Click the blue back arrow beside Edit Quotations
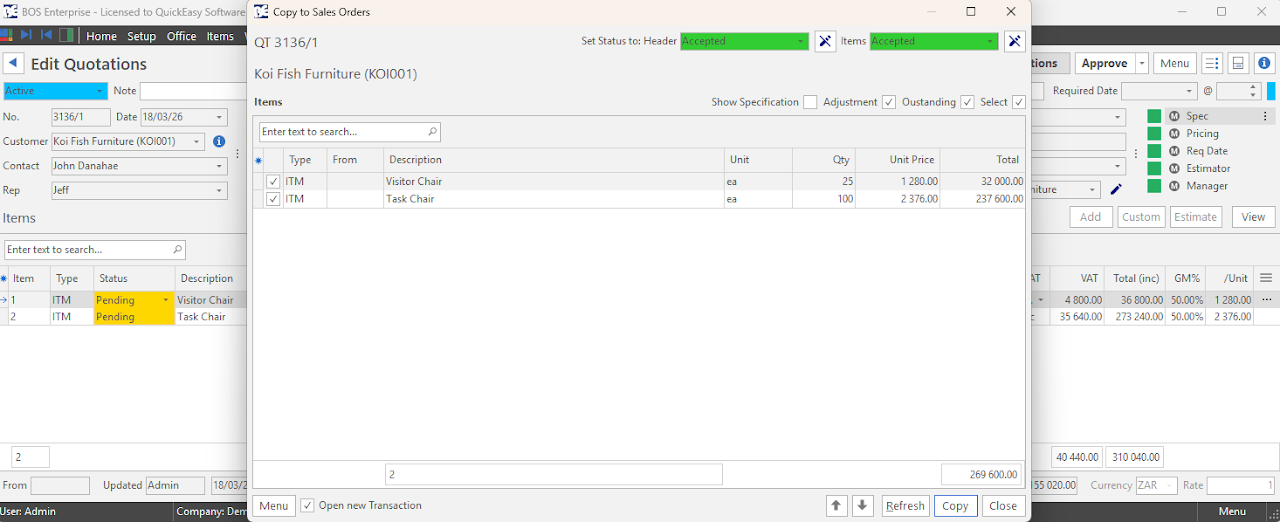This screenshot has height=522, width=1280. [x=14, y=63]
